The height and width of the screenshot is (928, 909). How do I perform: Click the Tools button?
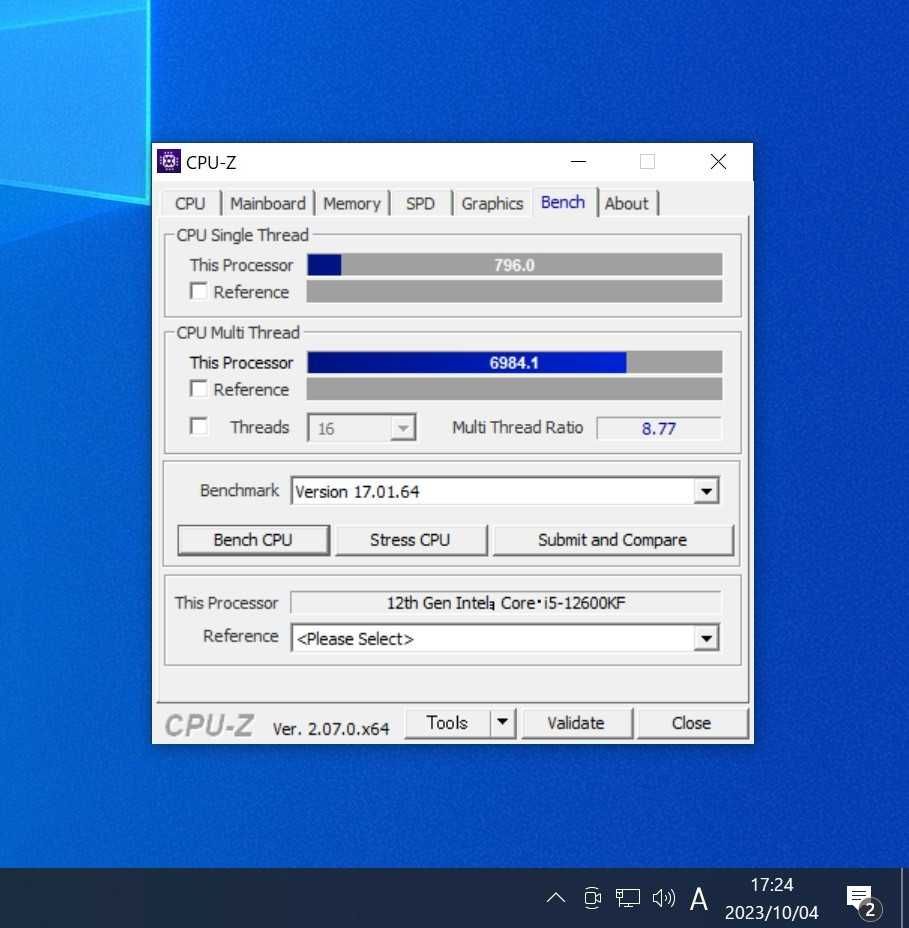(x=447, y=723)
